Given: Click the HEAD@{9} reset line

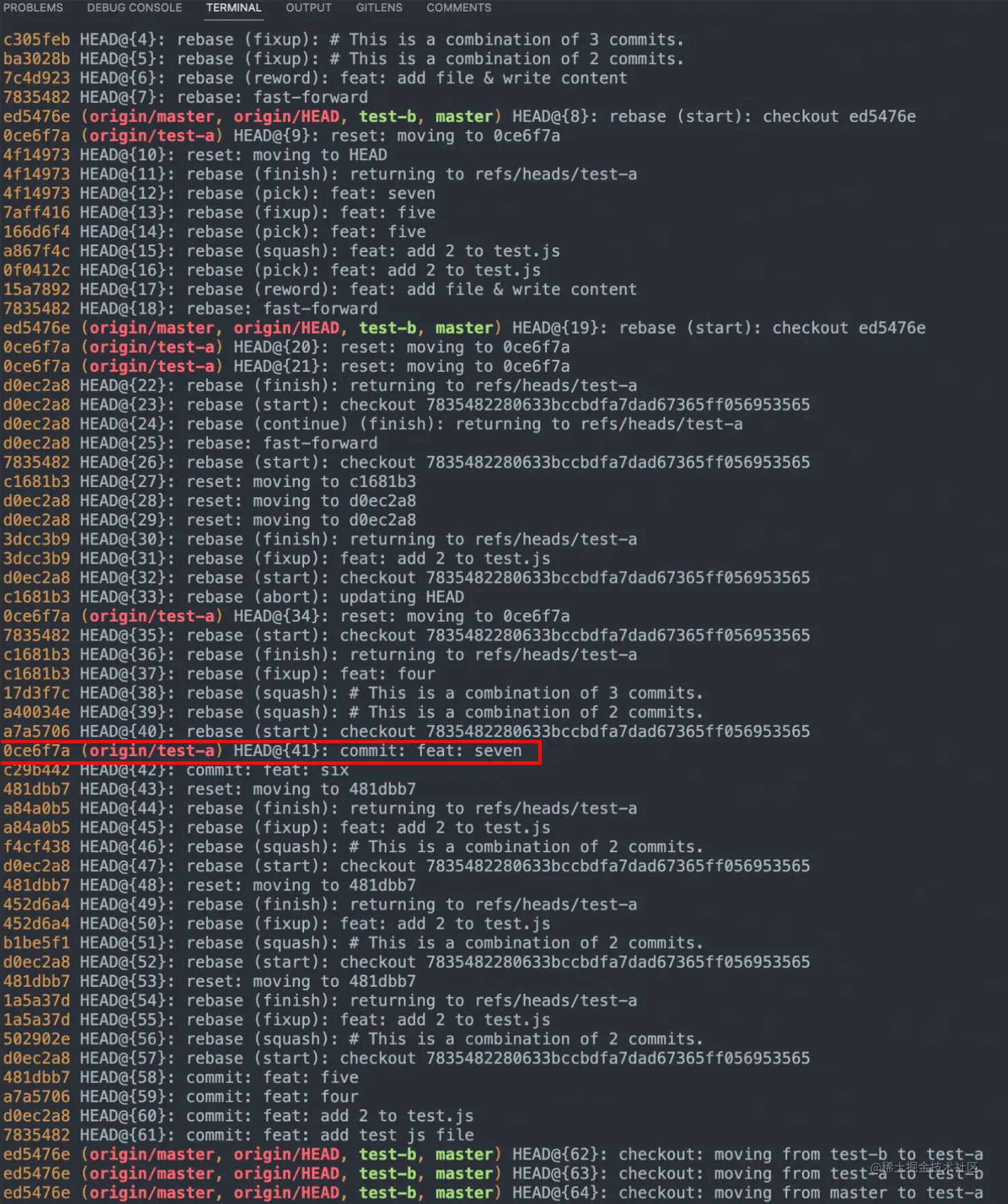Looking at the screenshot, I should [x=281, y=136].
